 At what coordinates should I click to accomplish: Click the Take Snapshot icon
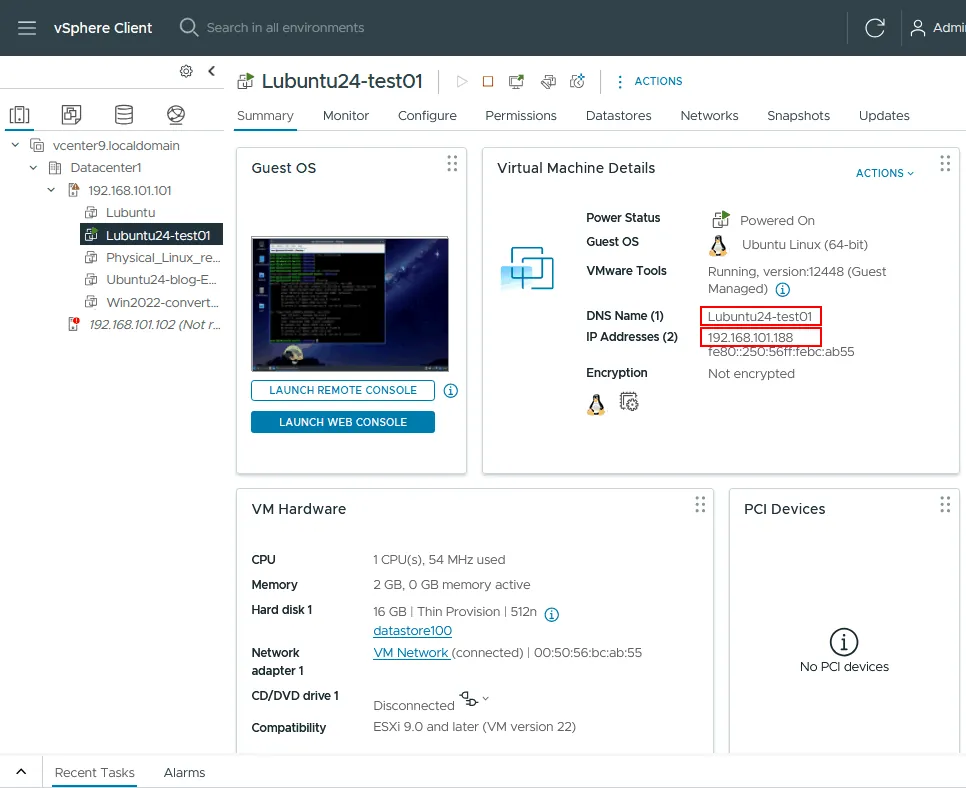pos(577,81)
